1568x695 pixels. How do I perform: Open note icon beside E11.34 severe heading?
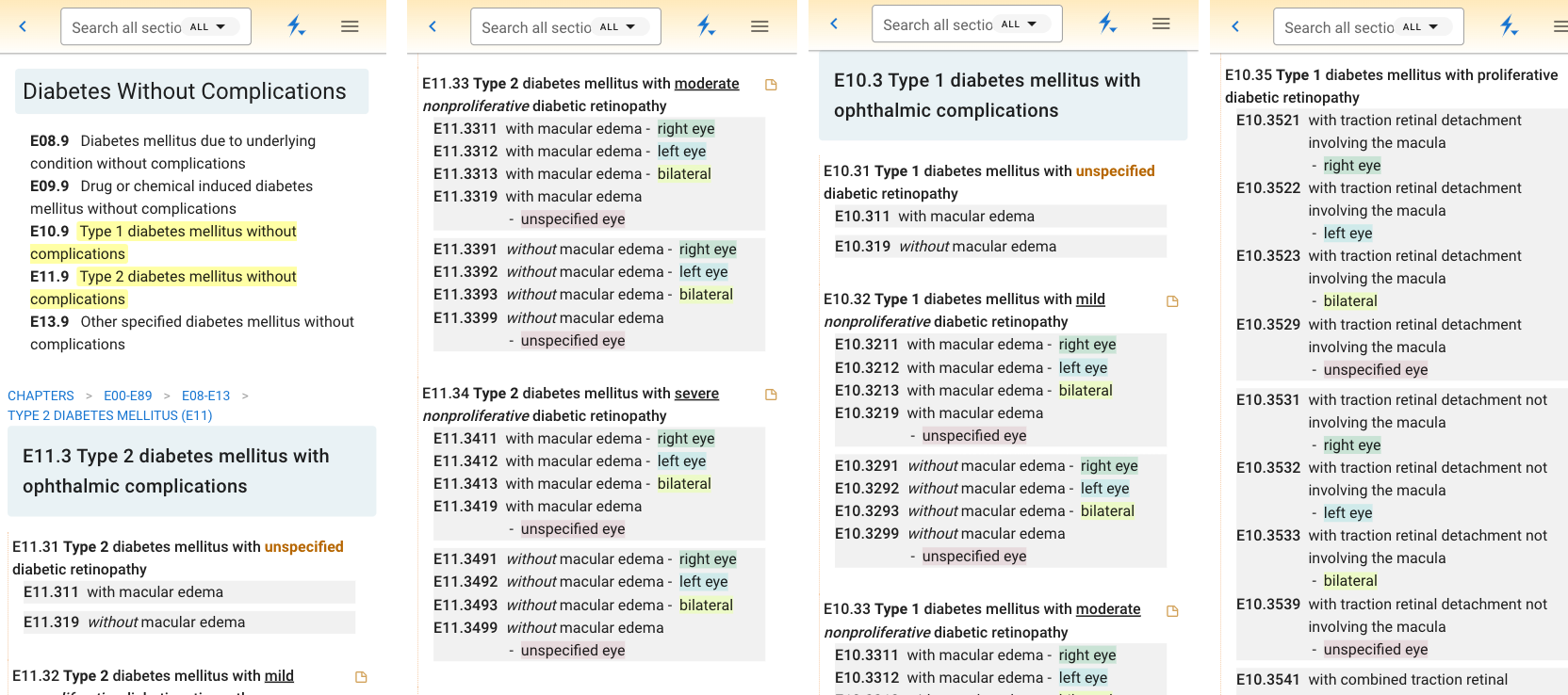[771, 395]
